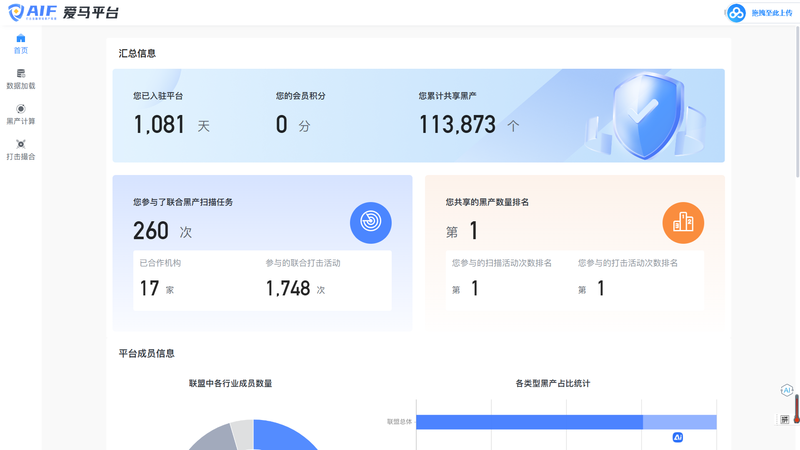Viewport: 800px width, 450px height.
Task: Click the blue square AI badge under the chart
Action: pos(678,437)
